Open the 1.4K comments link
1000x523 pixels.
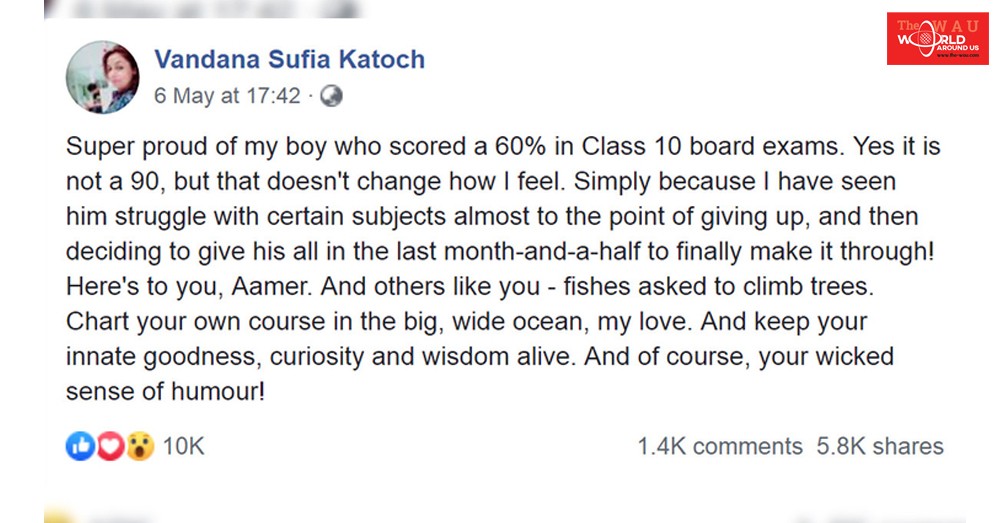click(x=720, y=446)
